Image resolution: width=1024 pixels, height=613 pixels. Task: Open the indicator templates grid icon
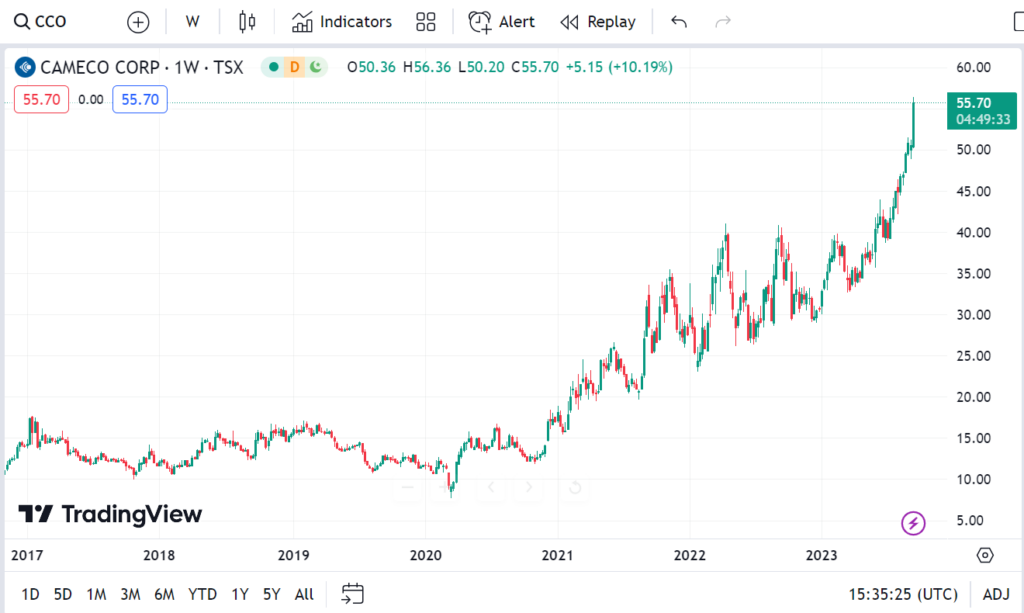pos(426,22)
